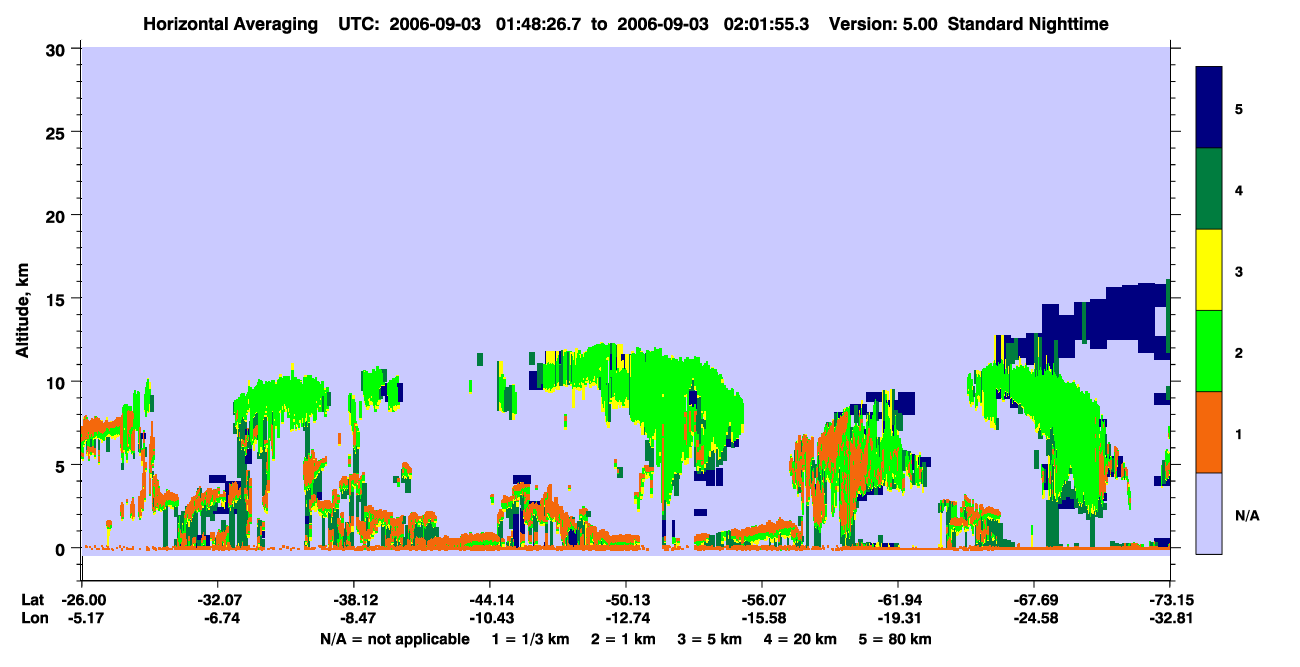Image resolution: width=1300 pixels, height=667 pixels.
Task: Click the yellow level 3 colorbar segment
Action: click(x=1209, y=270)
